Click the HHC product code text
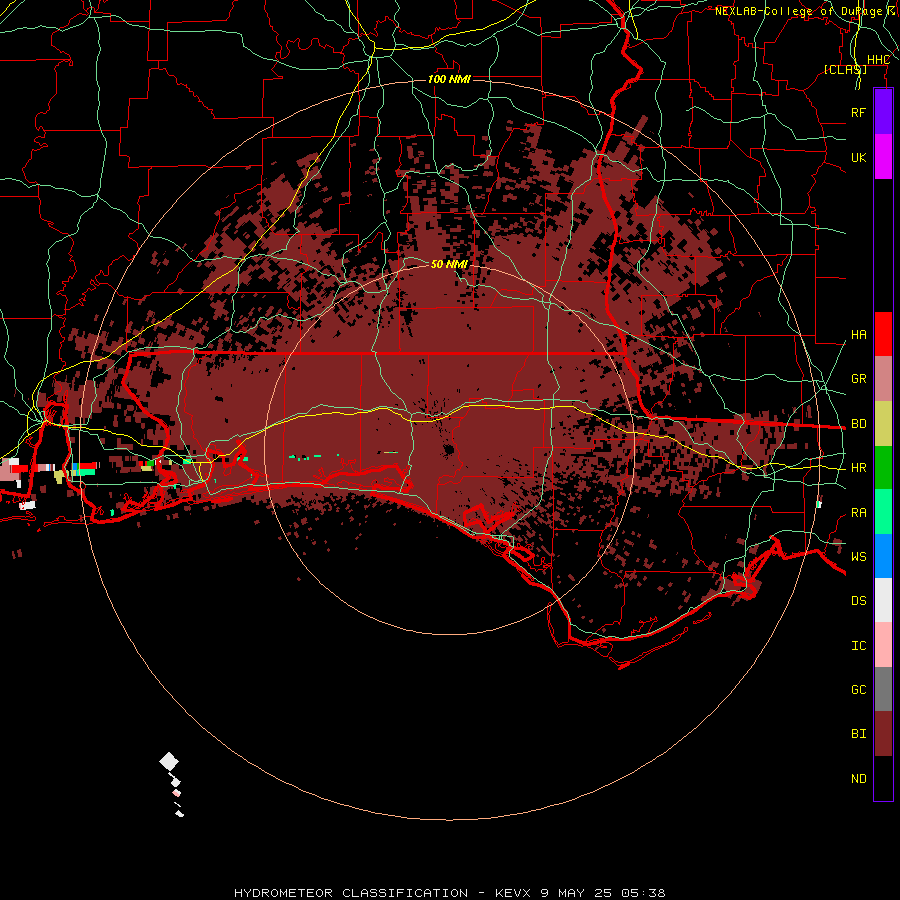This screenshot has width=900, height=900. coord(878,60)
